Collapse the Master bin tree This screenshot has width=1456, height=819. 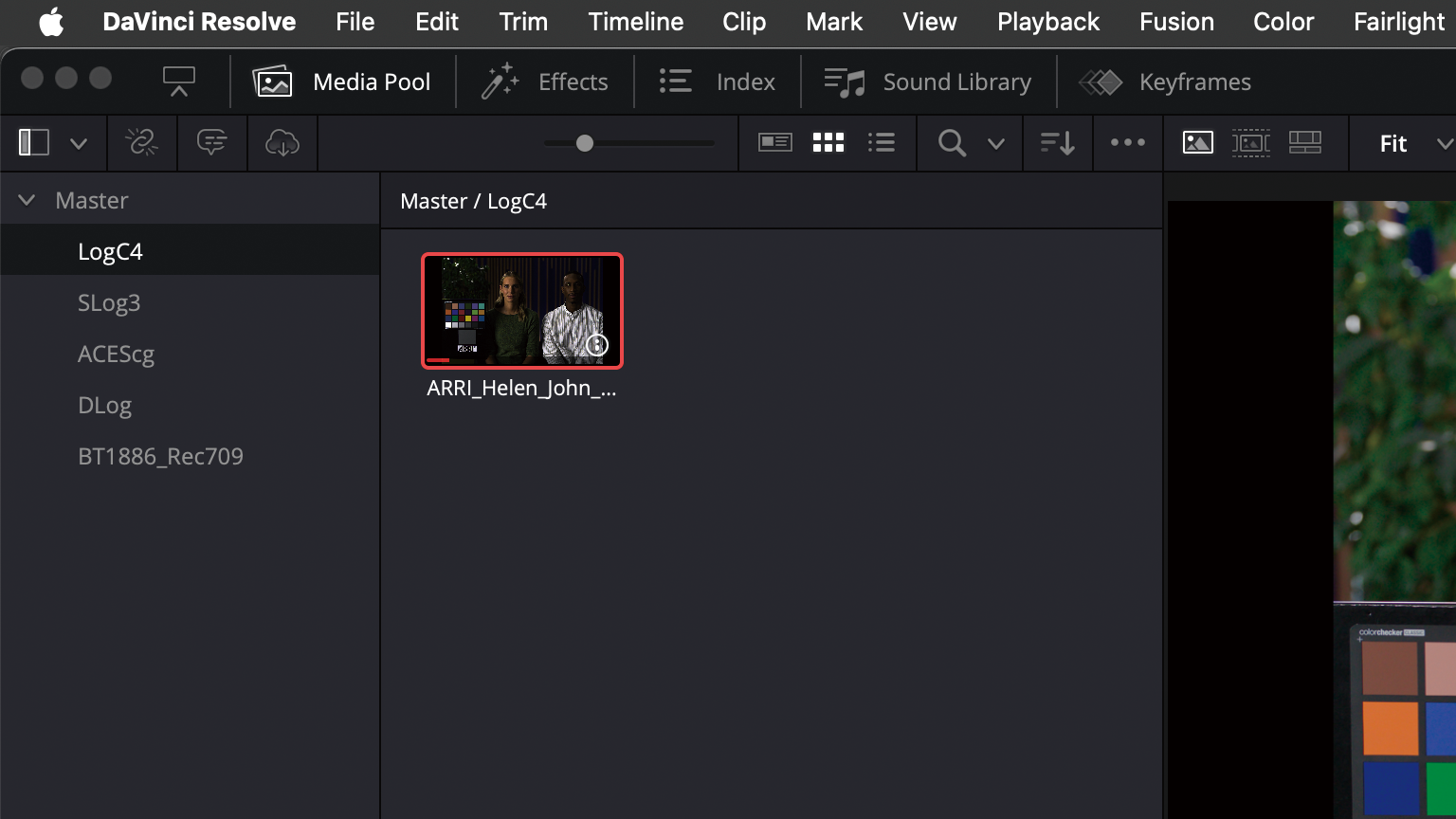[27, 200]
